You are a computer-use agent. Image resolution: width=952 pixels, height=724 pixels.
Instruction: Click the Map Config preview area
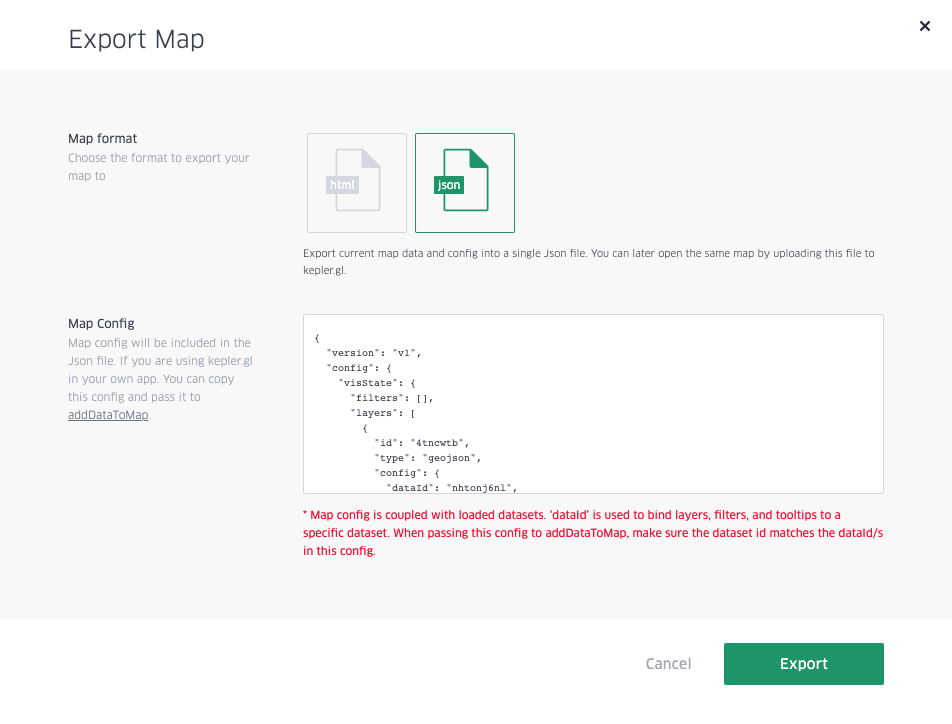click(592, 403)
